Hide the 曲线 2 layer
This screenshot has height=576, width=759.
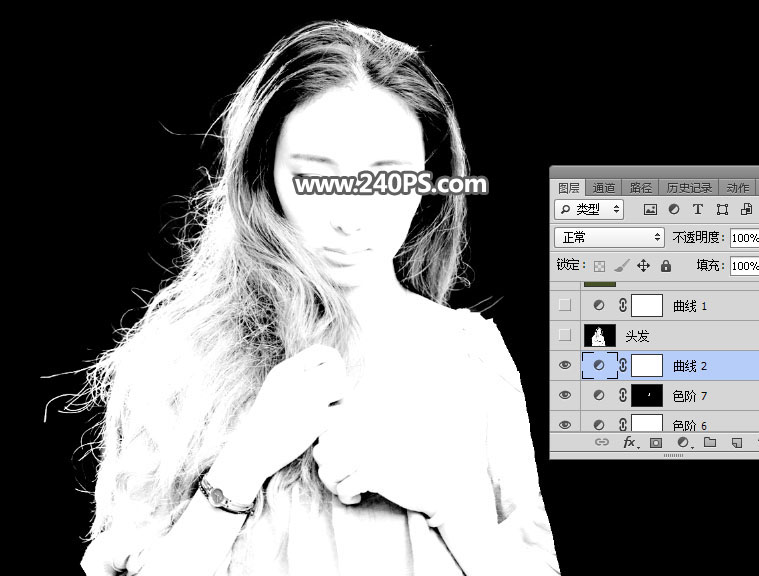click(565, 365)
